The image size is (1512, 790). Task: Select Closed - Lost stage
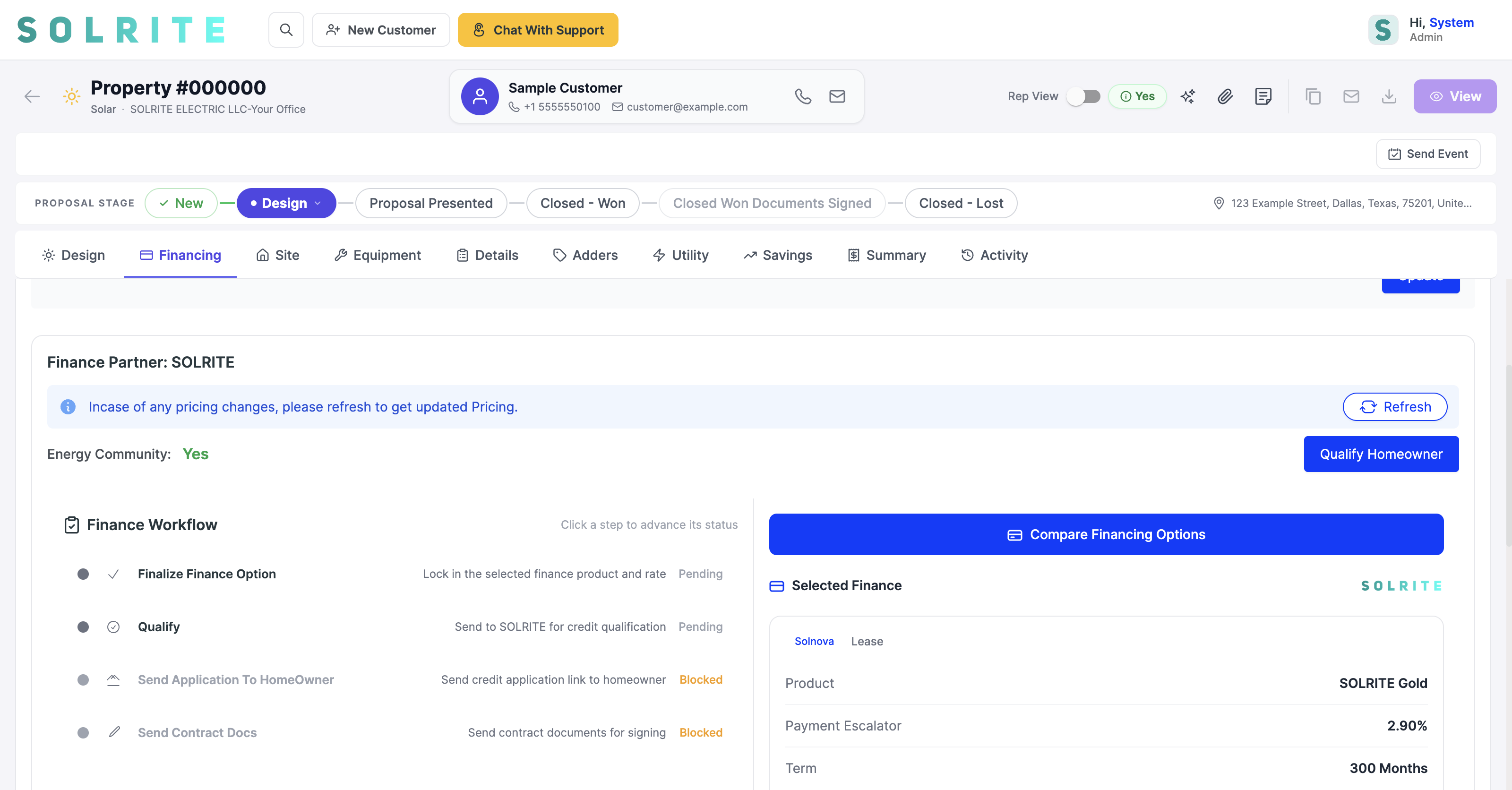pos(961,203)
